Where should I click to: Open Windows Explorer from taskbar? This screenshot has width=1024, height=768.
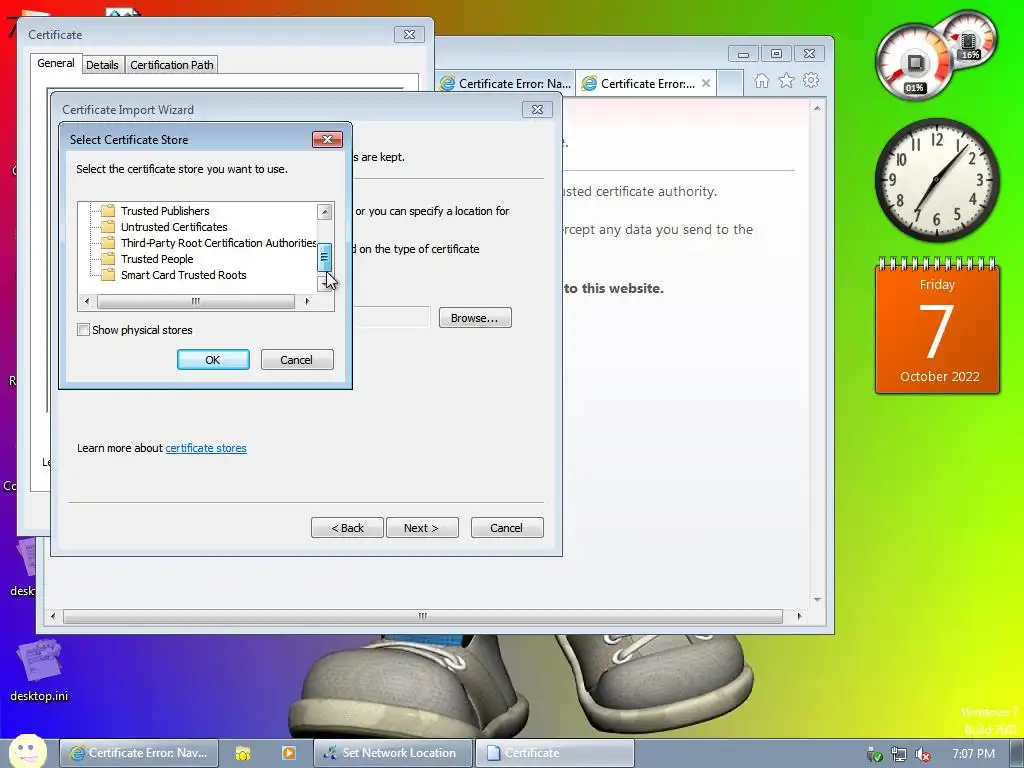tap(243, 753)
